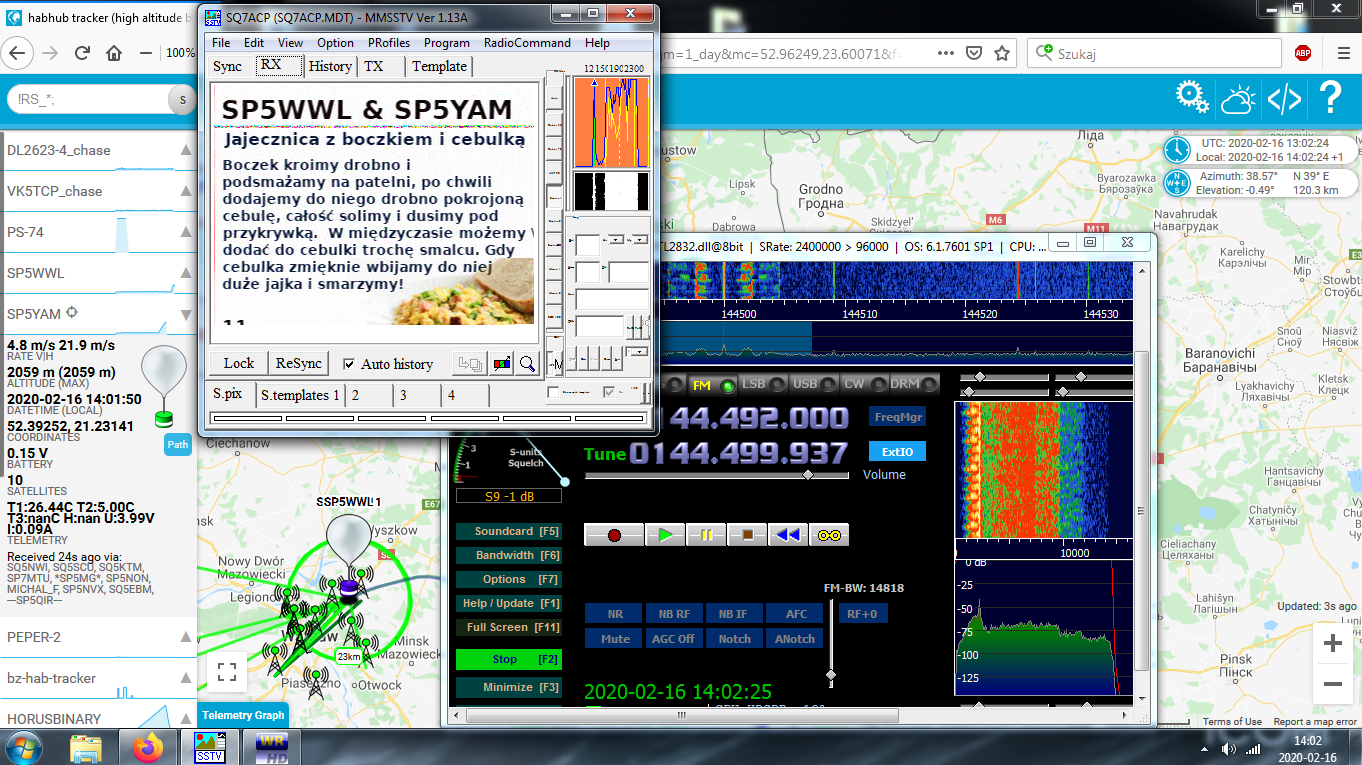Toggle the Mute button in HDSDR
1362x765 pixels.
616,639
